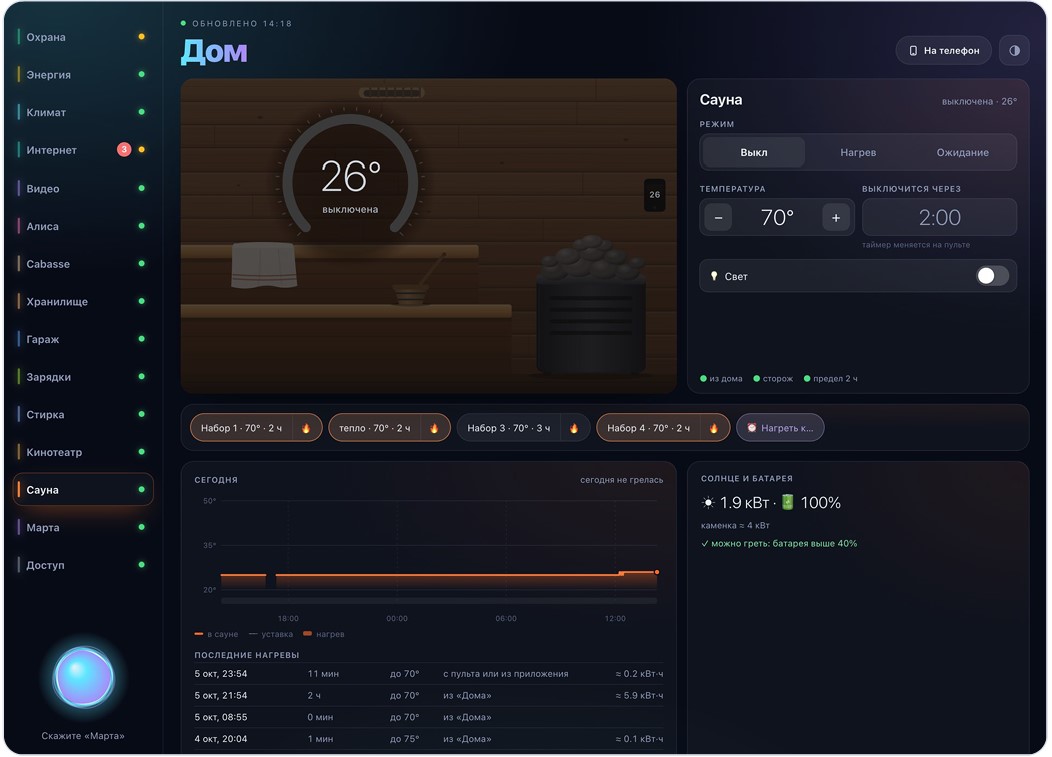Click the red badge 3 on Интернет
Screen dimensions: 1052x757
[x=124, y=150]
